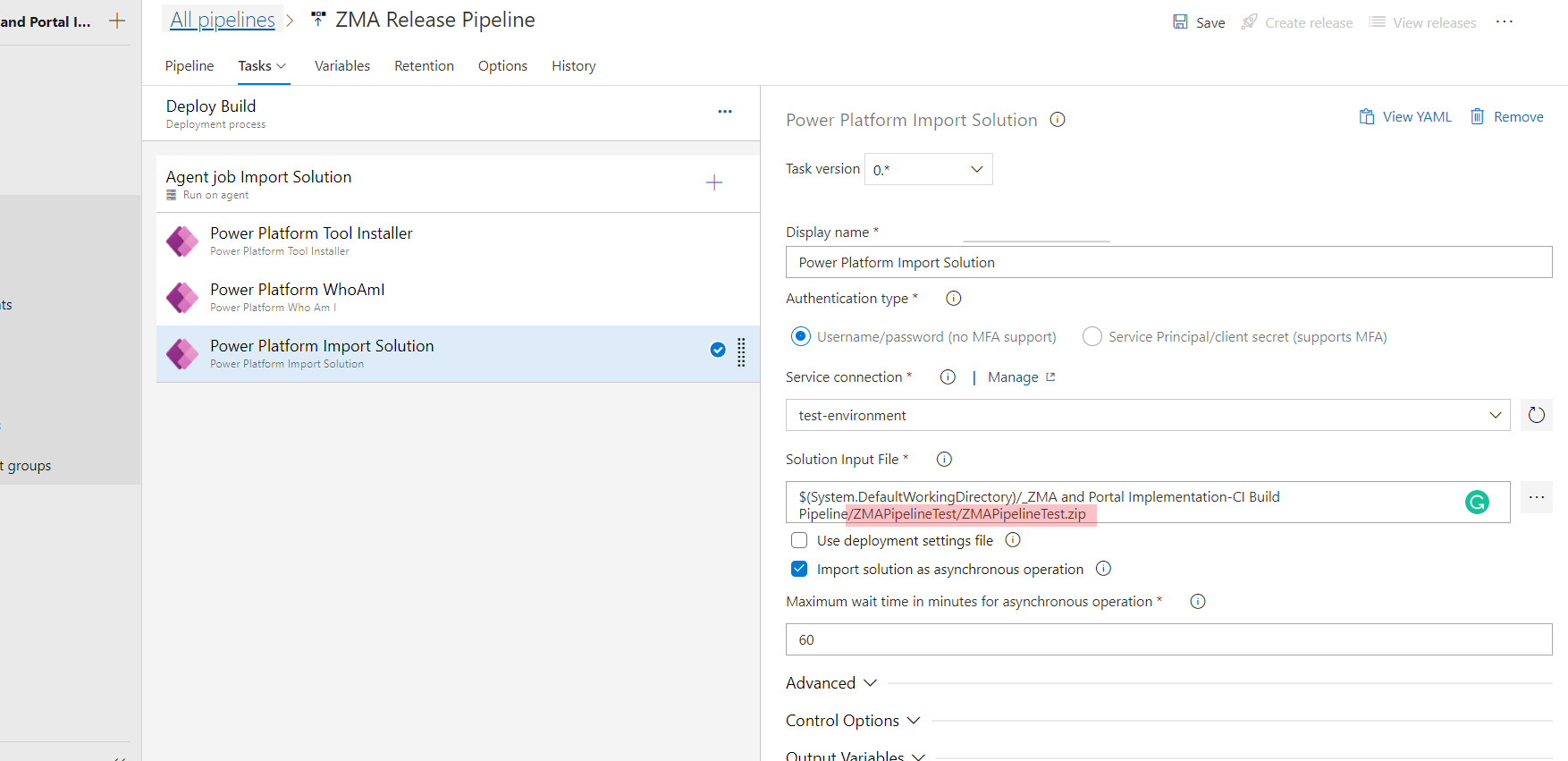Viewport: 1568px width, 761px height.
Task: Click the Grammarly icon in the input file field
Action: [x=1477, y=503]
